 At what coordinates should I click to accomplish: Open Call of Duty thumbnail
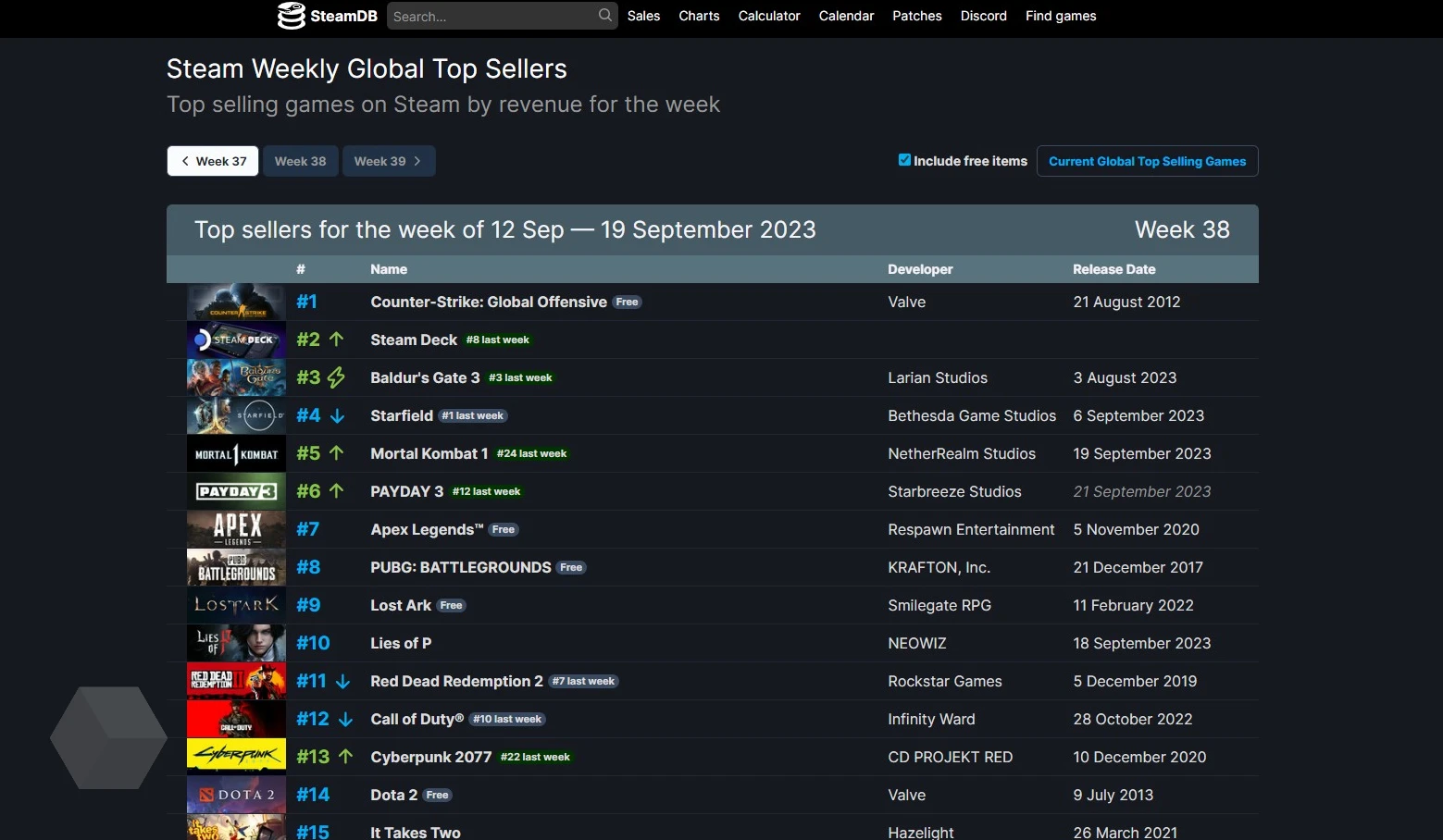236,719
